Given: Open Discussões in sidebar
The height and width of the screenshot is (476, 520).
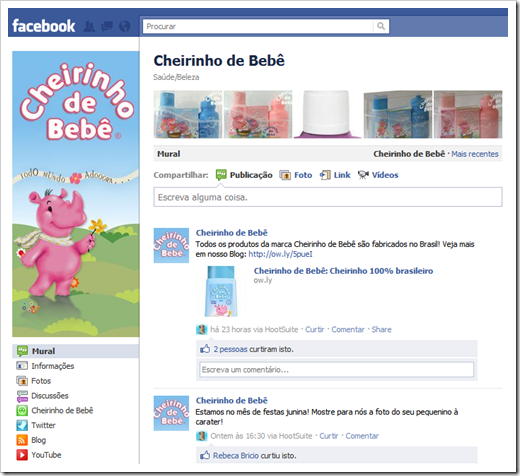Looking at the screenshot, I should tap(42, 396).
